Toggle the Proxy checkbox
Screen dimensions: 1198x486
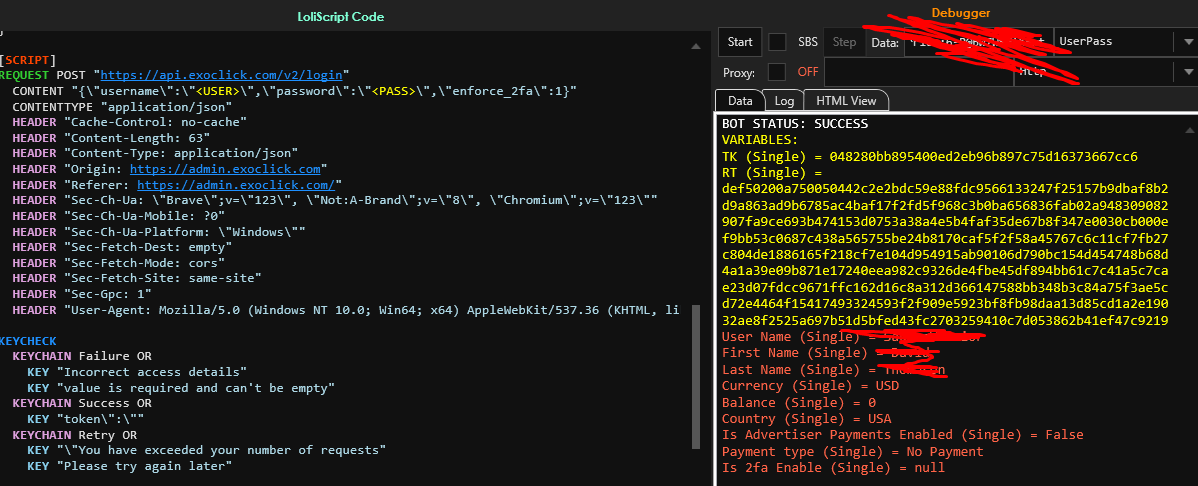click(777, 72)
